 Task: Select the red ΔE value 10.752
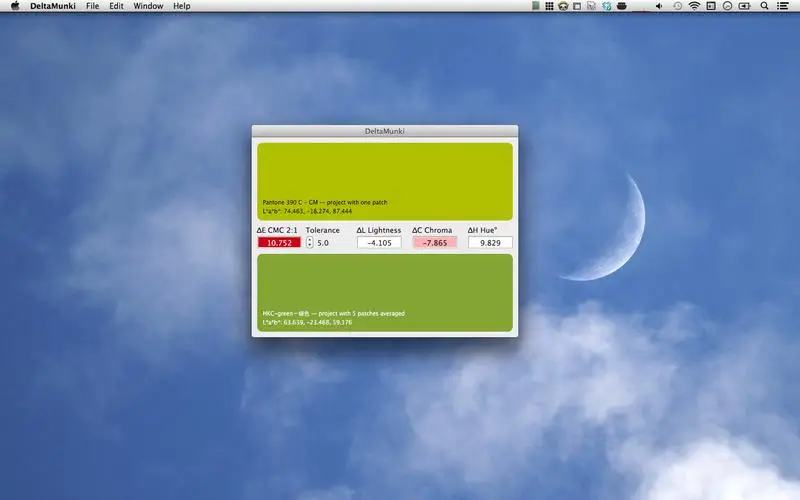279,243
